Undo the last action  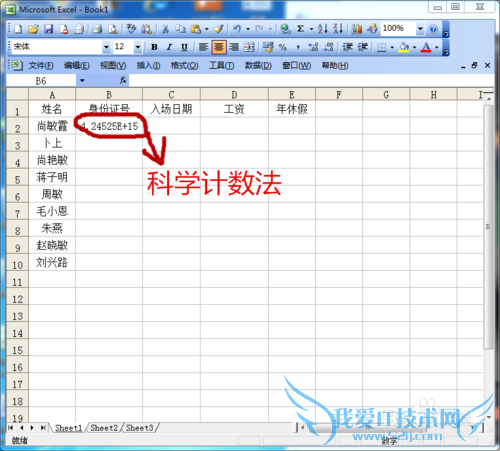coord(237,29)
